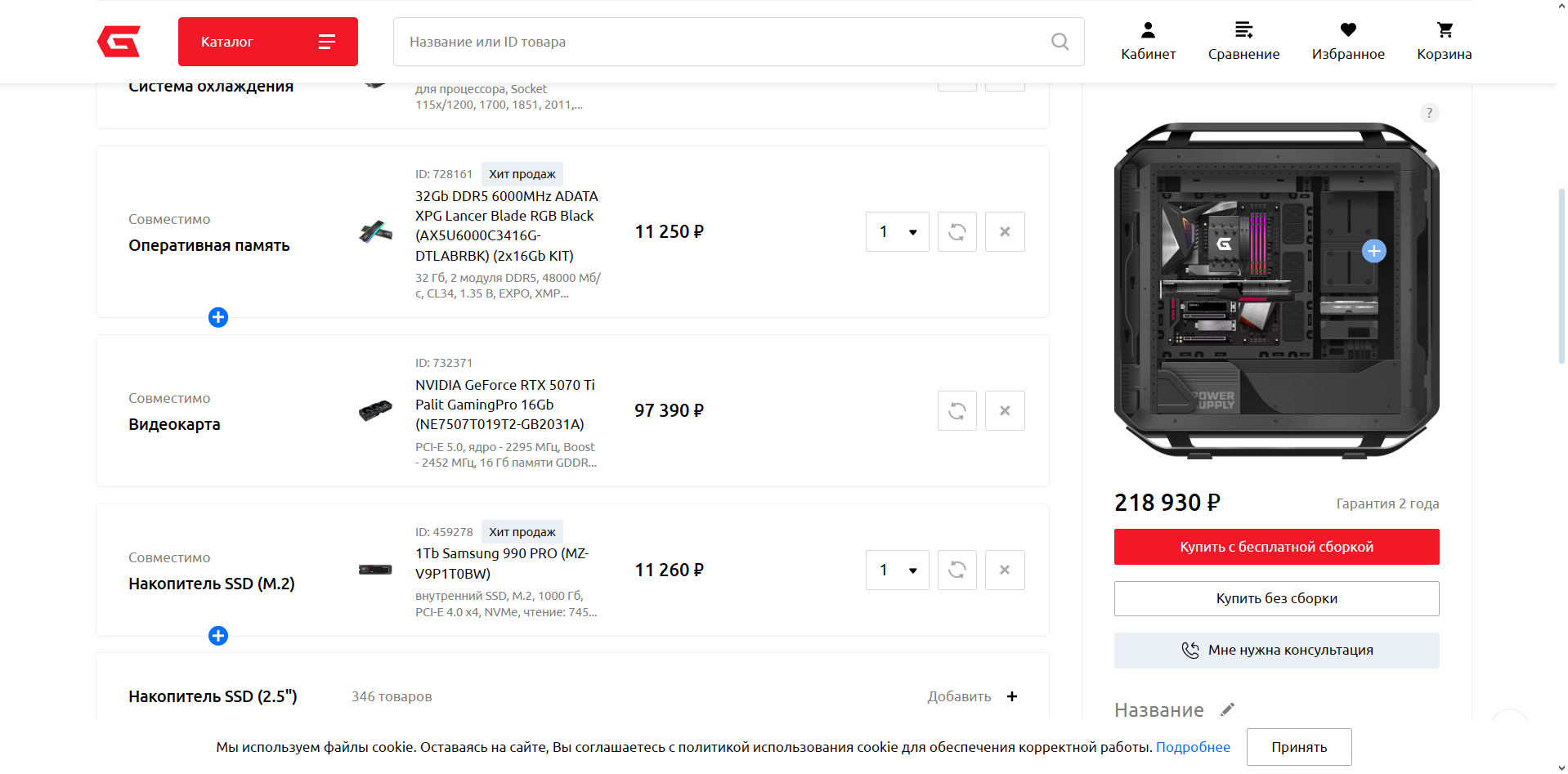1568x774 pixels.
Task: Open quantity dropdown for ADATA memory
Action: (x=897, y=232)
